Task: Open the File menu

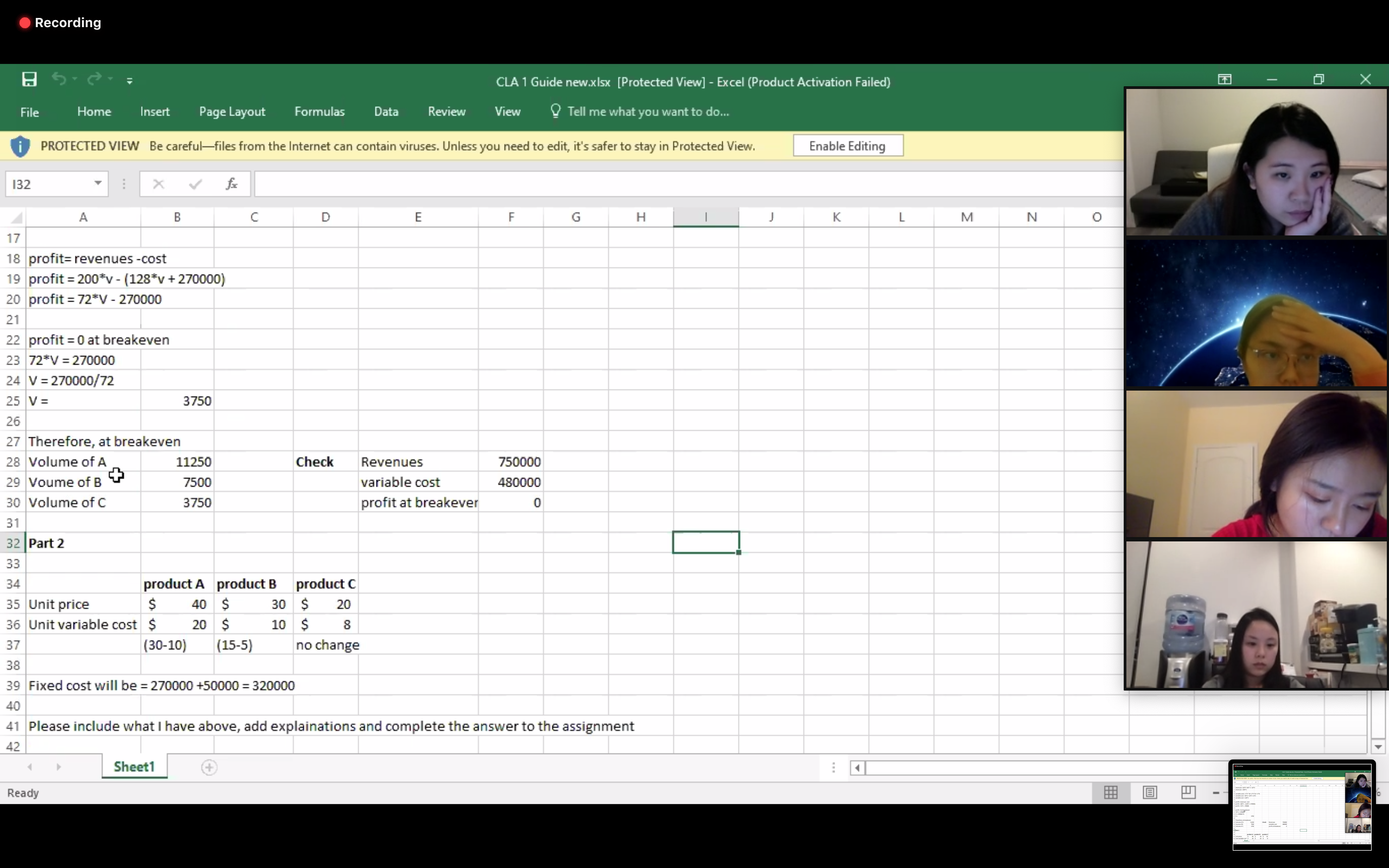Action: [x=29, y=112]
